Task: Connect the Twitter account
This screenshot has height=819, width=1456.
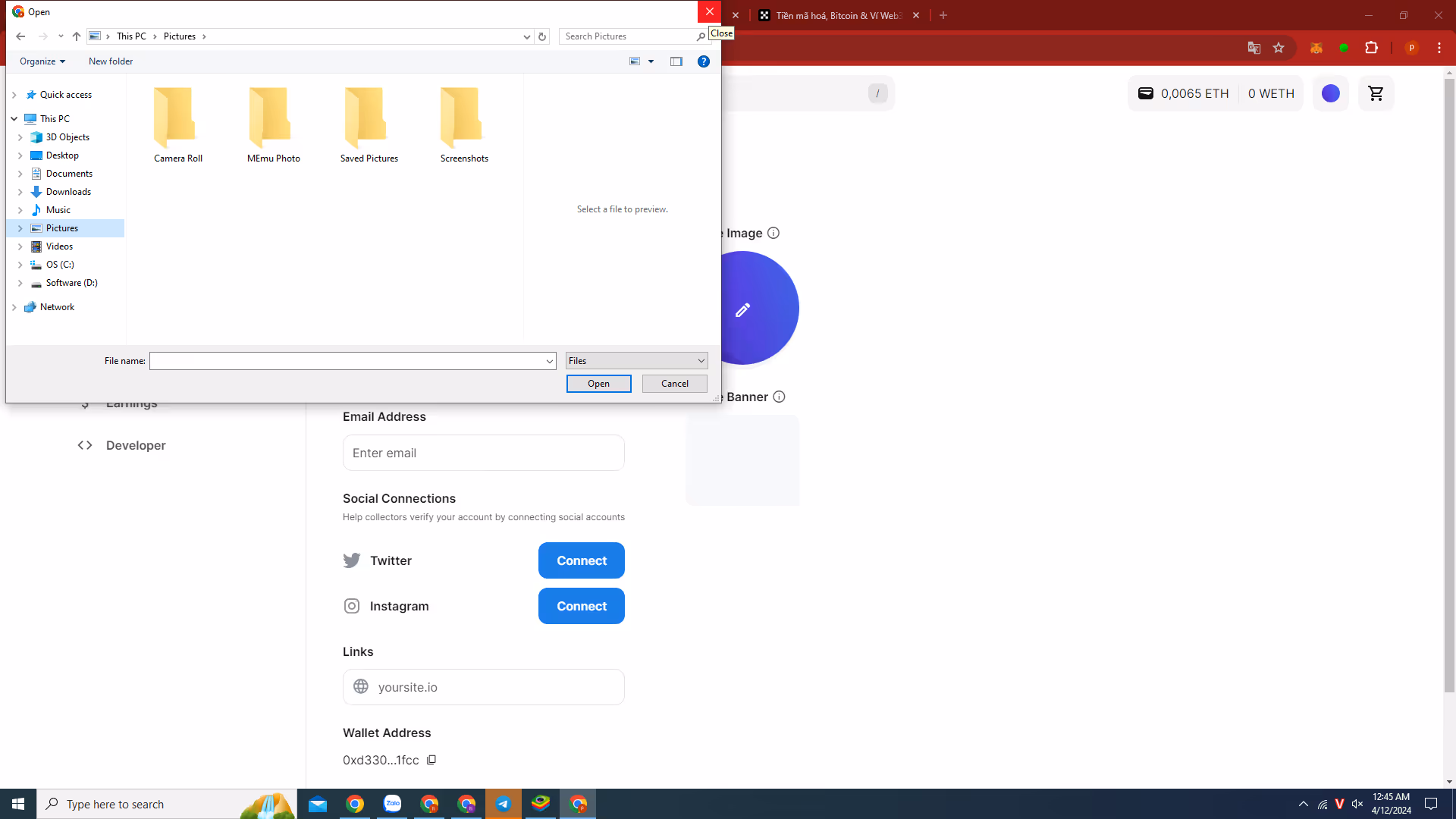Action: tap(582, 560)
